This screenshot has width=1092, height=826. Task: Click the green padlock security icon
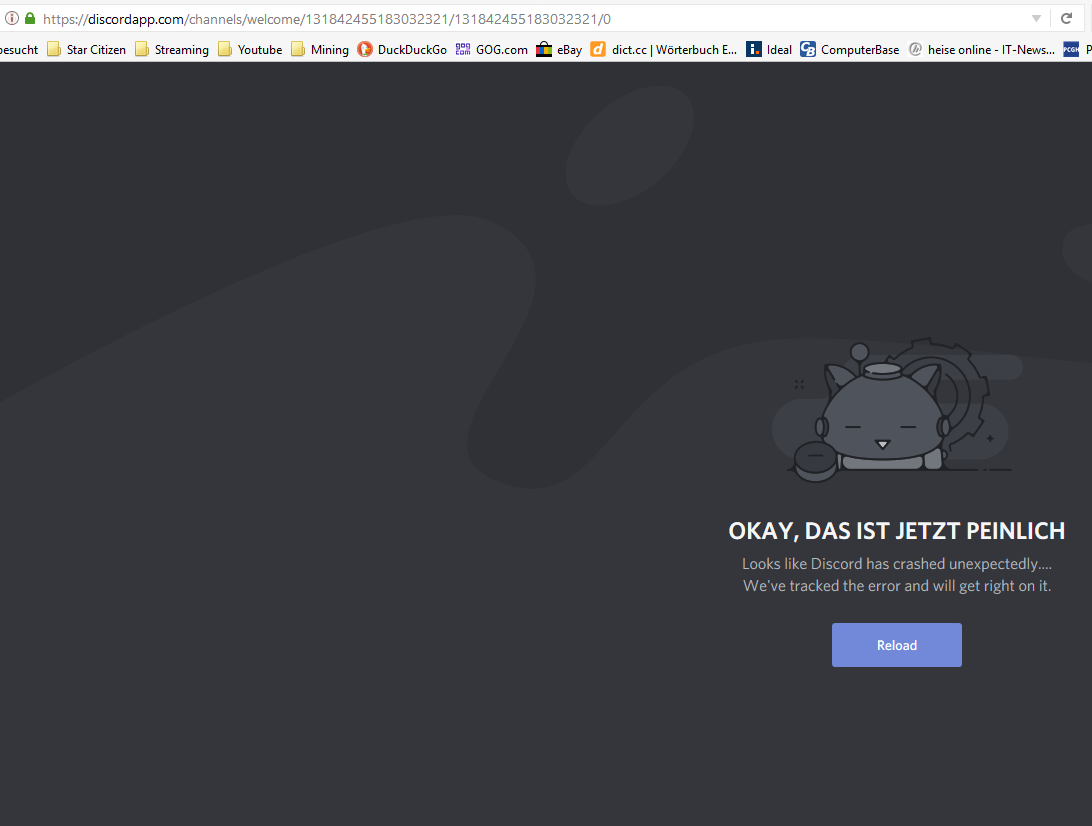30,18
